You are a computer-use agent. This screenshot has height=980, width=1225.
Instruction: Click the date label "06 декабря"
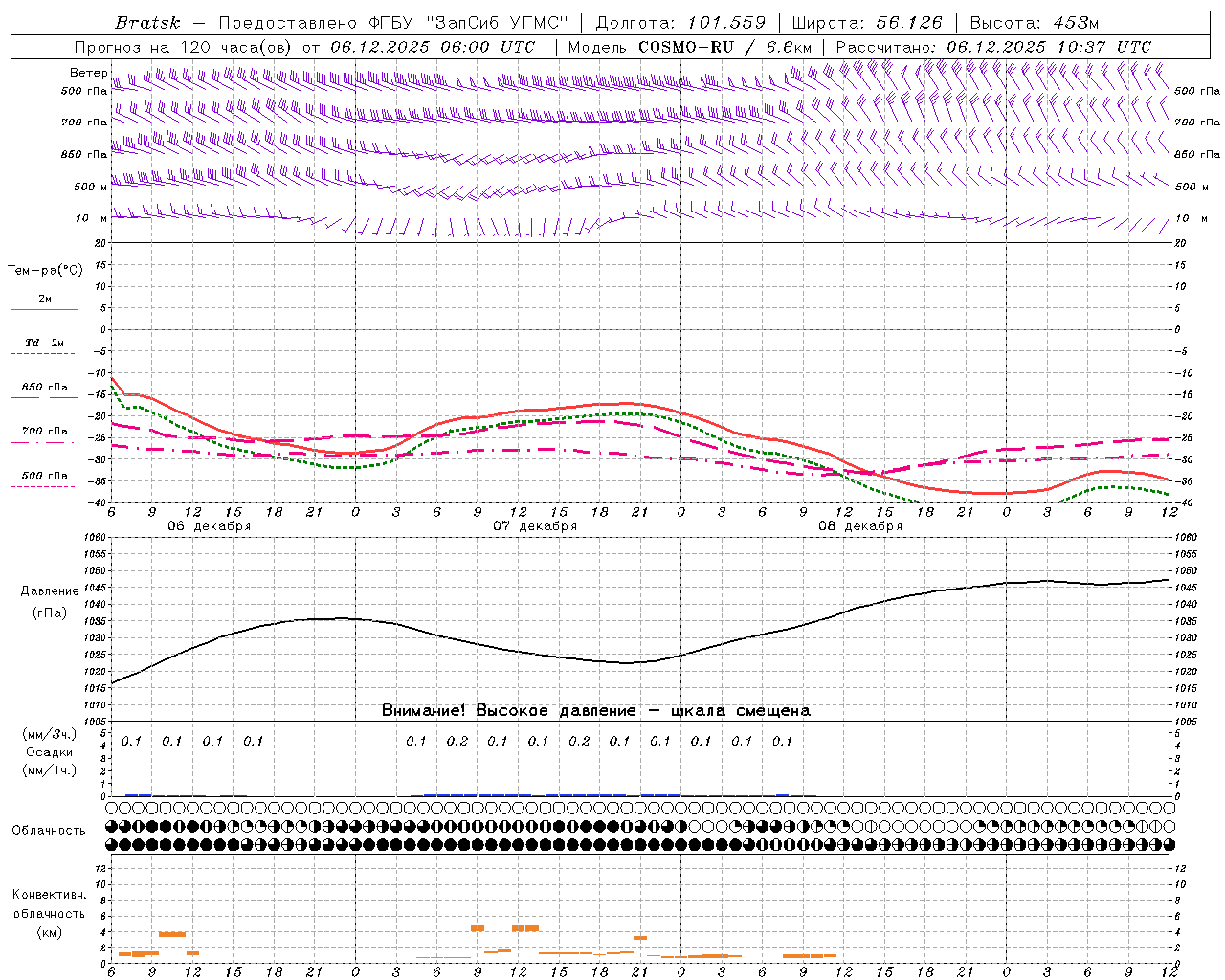210,526
